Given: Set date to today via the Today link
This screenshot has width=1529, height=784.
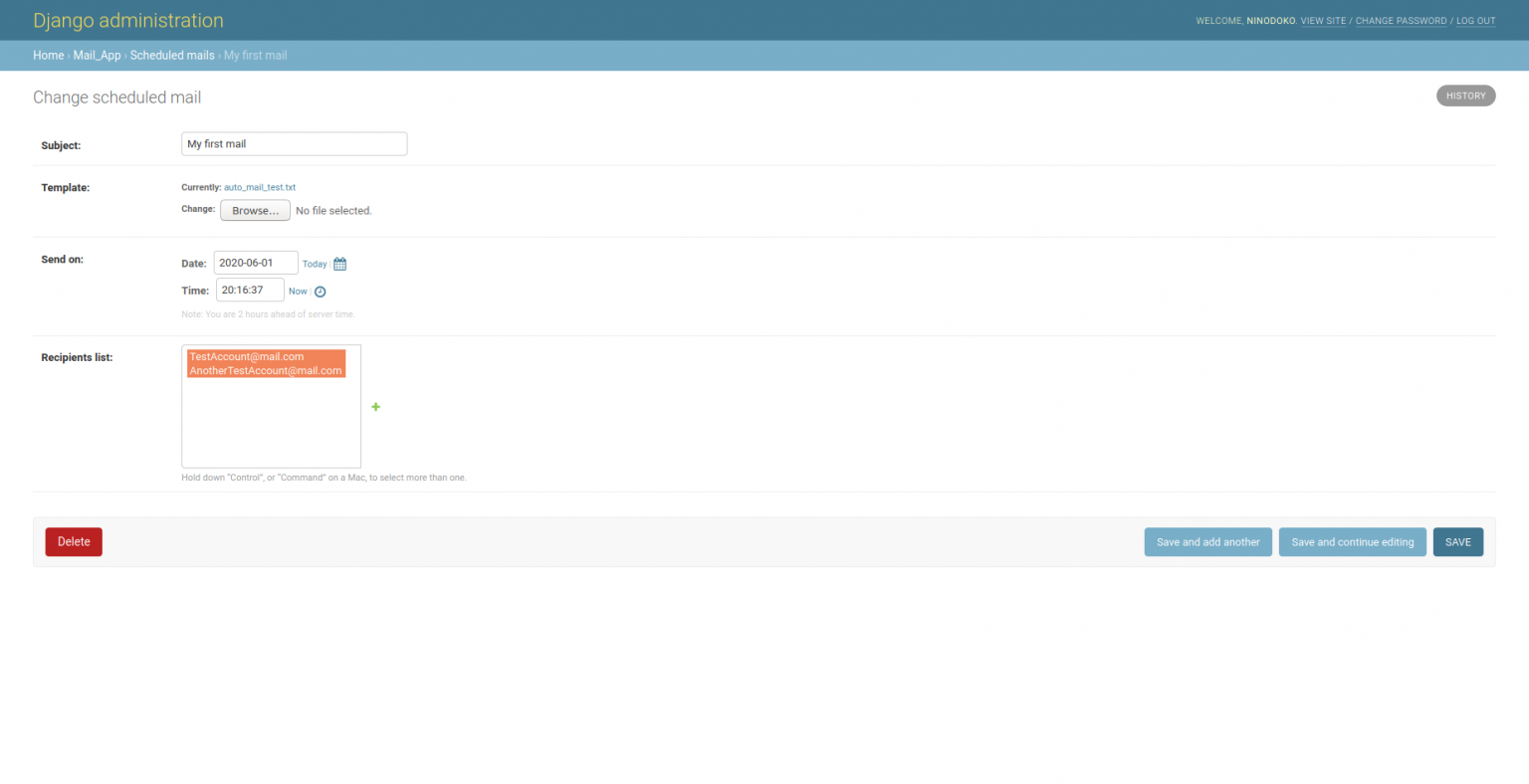Looking at the screenshot, I should click(x=315, y=264).
